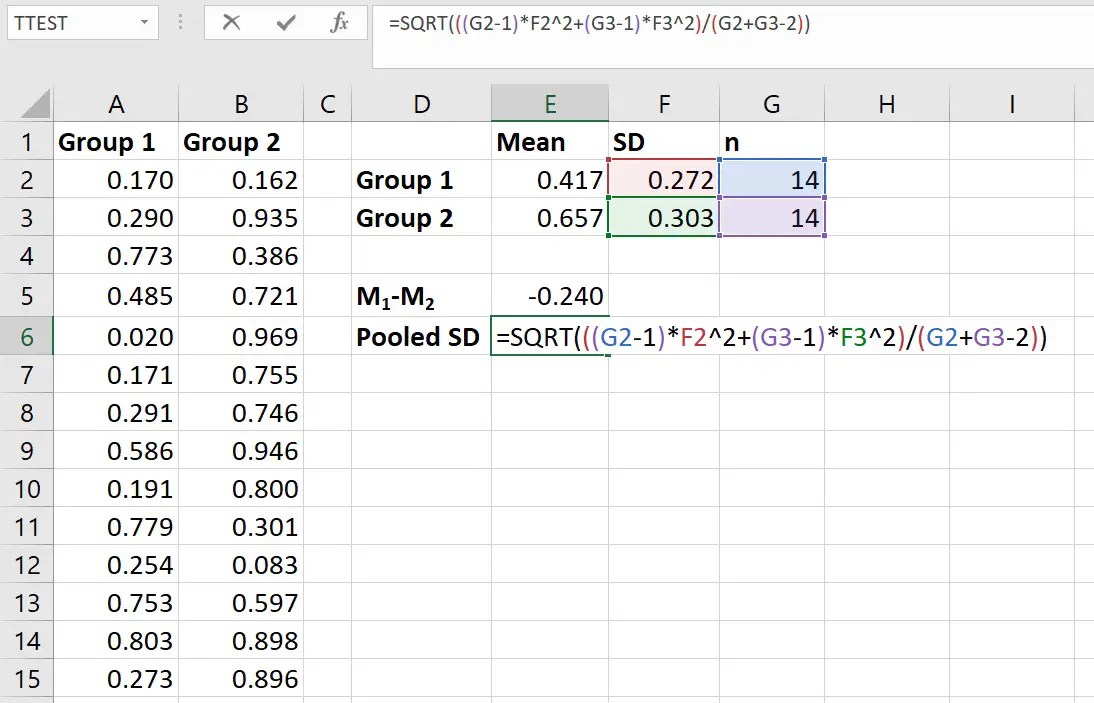The height and width of the screenshot is (703, 1094).
Task: Select column E header
Action: (x=549, y=103)
